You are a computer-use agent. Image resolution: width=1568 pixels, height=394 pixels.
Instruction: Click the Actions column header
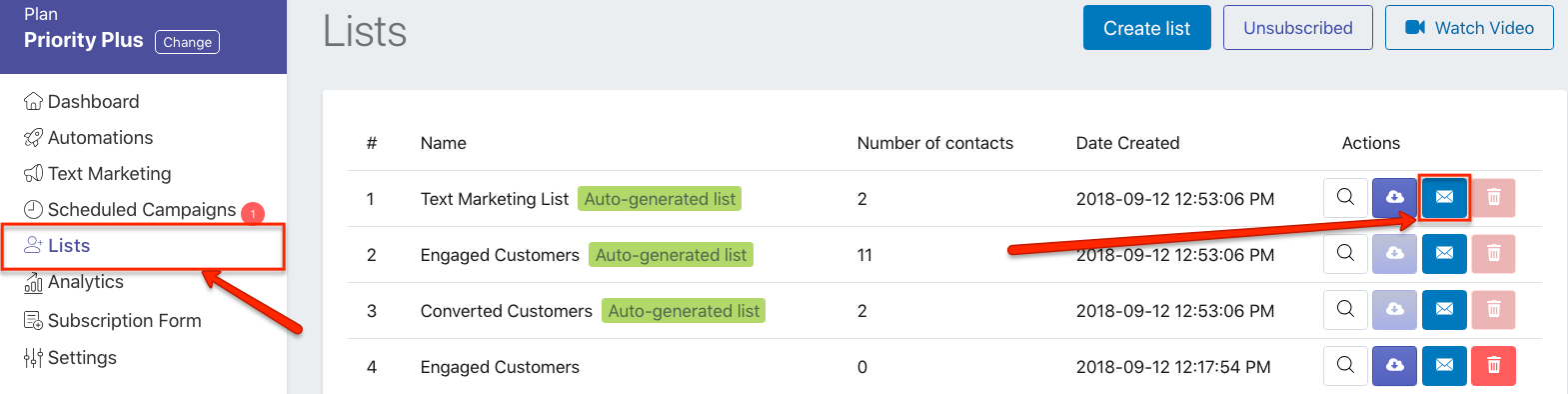(x=1371, y=143)
